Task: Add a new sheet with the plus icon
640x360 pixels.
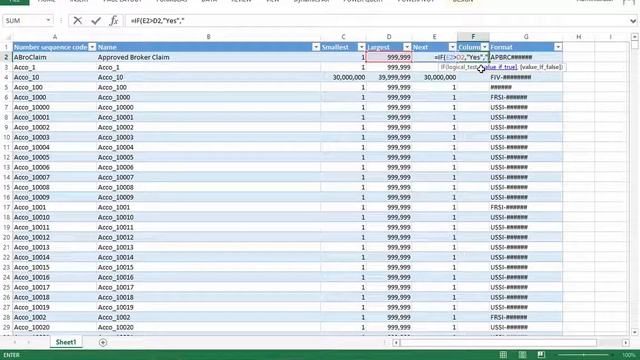Action: [103, 342]
